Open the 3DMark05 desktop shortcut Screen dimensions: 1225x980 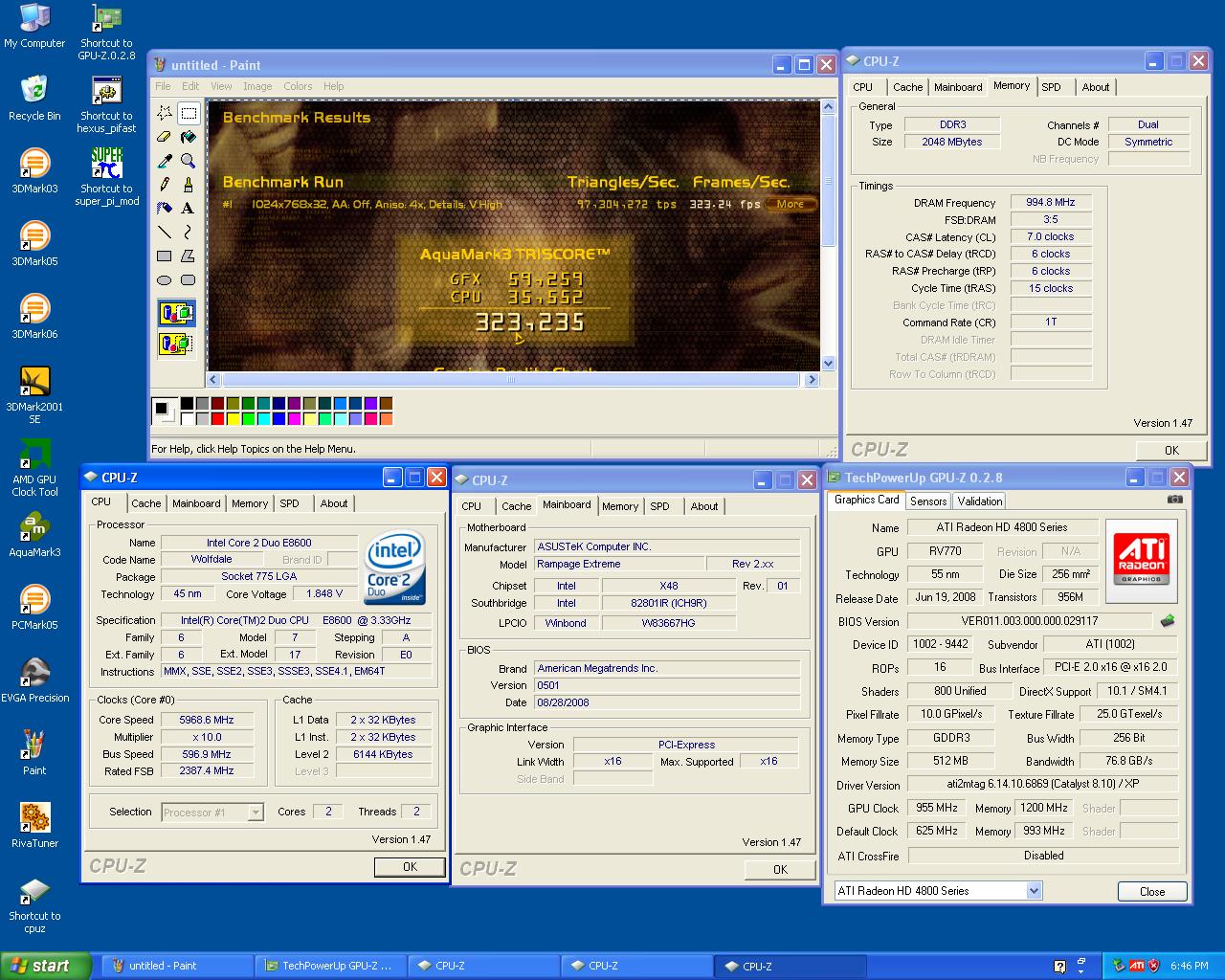point(34,243)
